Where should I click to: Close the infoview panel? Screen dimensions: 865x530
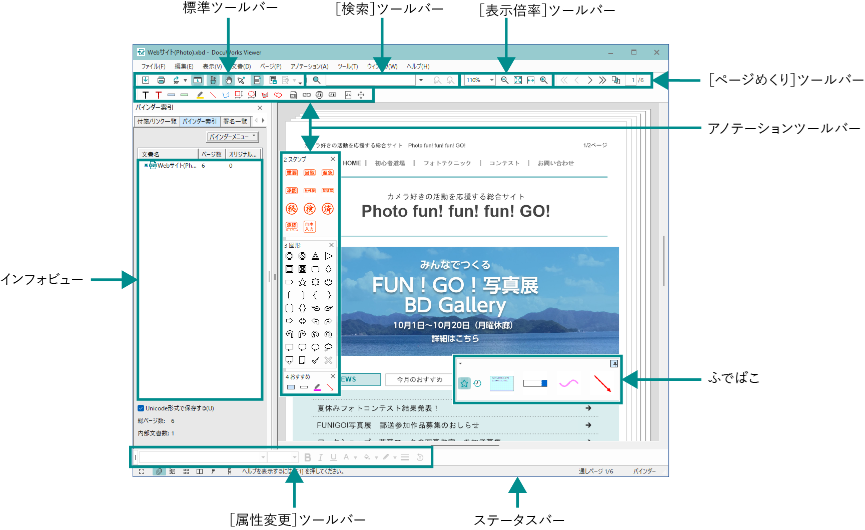coord(260,108)
